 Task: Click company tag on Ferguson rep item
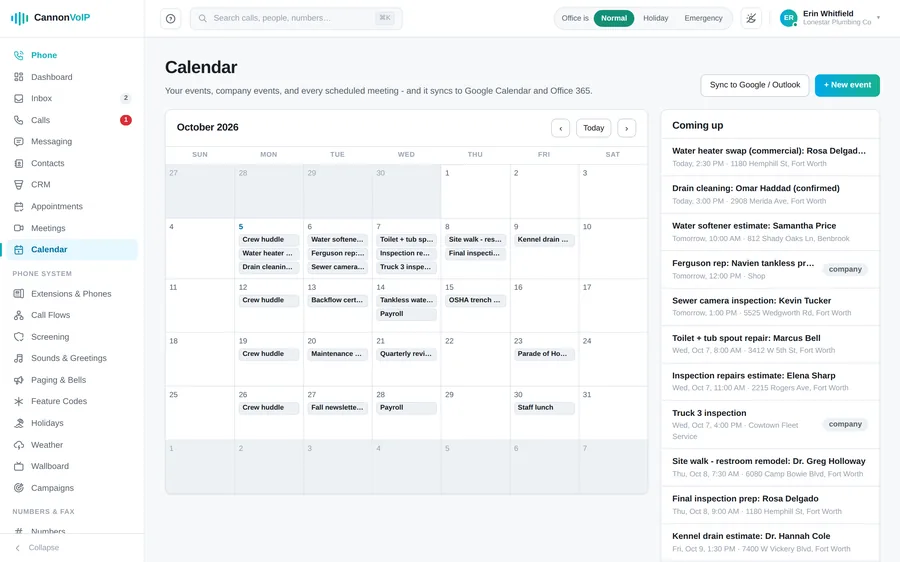(845, 269)
